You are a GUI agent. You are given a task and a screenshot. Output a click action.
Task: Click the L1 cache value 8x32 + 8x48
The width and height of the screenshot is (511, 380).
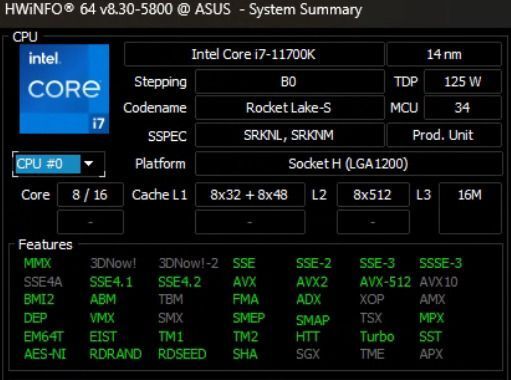pyautogui.click(x=250, y=195)
